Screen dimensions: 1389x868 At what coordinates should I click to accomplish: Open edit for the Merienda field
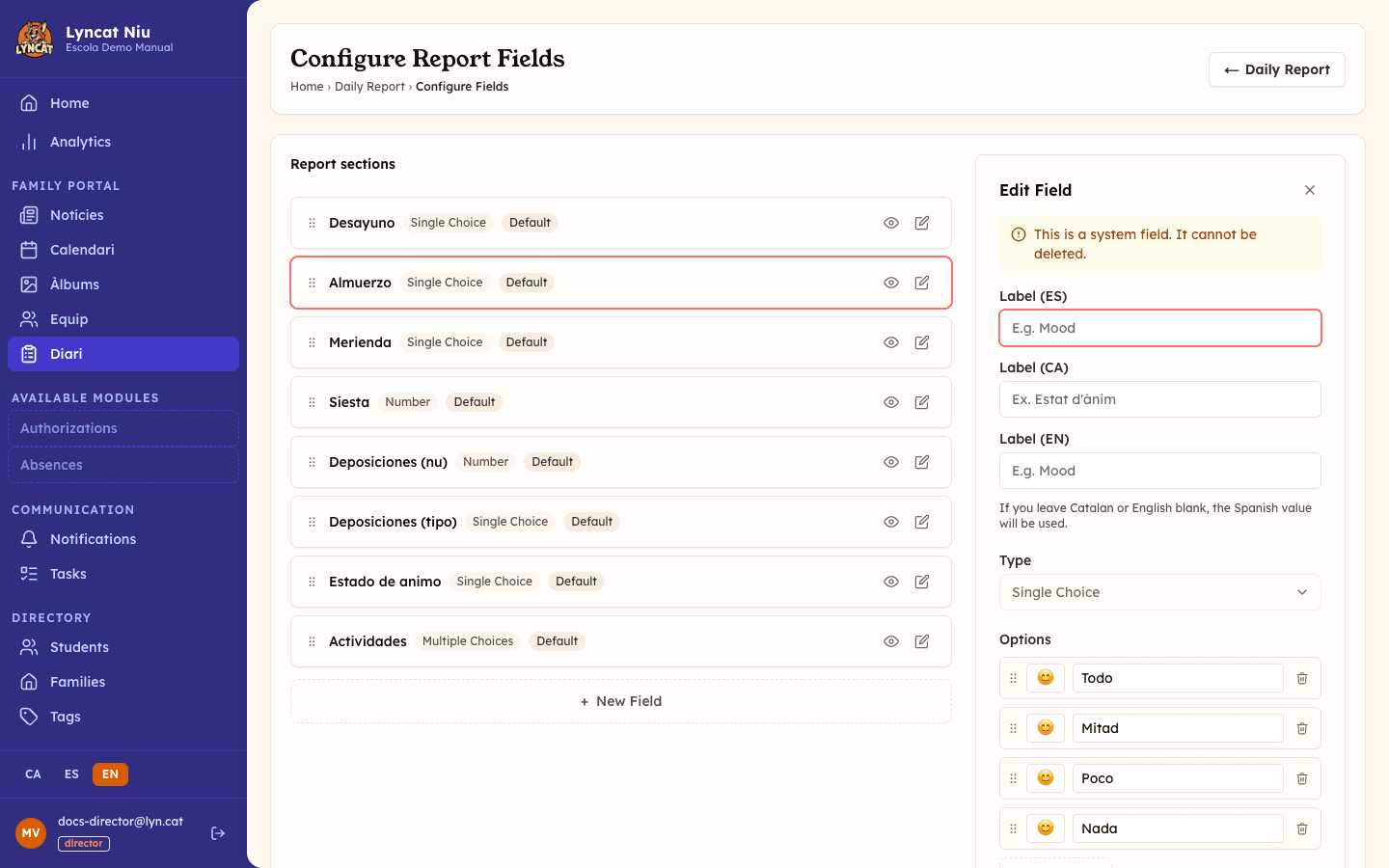922,342
